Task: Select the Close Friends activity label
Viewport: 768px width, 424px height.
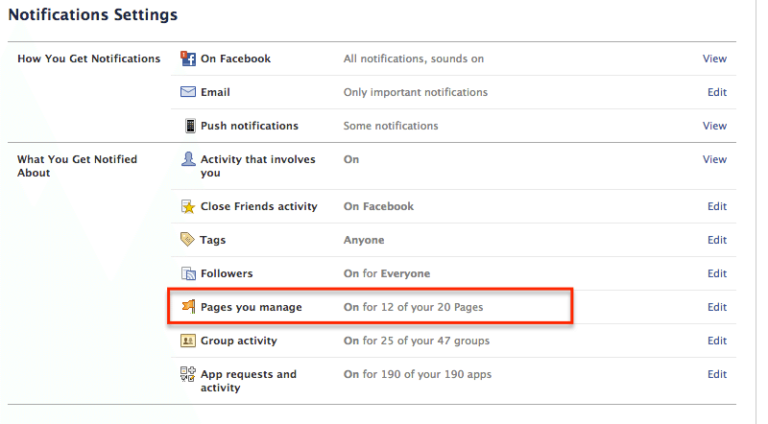Action: point(259,206)
